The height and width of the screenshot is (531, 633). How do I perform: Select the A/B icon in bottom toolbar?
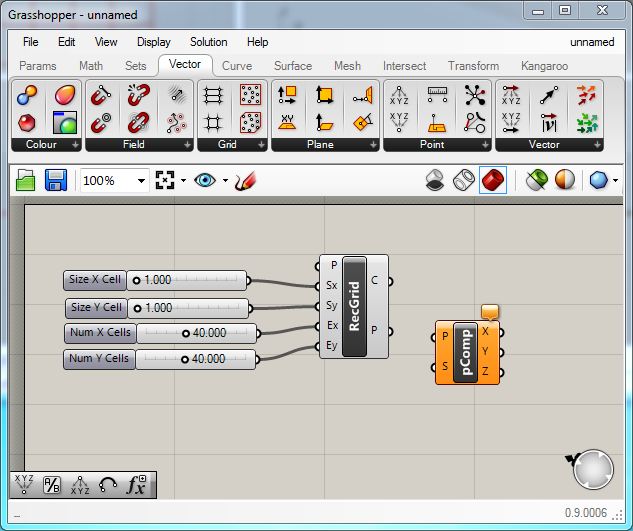point(52,485)
